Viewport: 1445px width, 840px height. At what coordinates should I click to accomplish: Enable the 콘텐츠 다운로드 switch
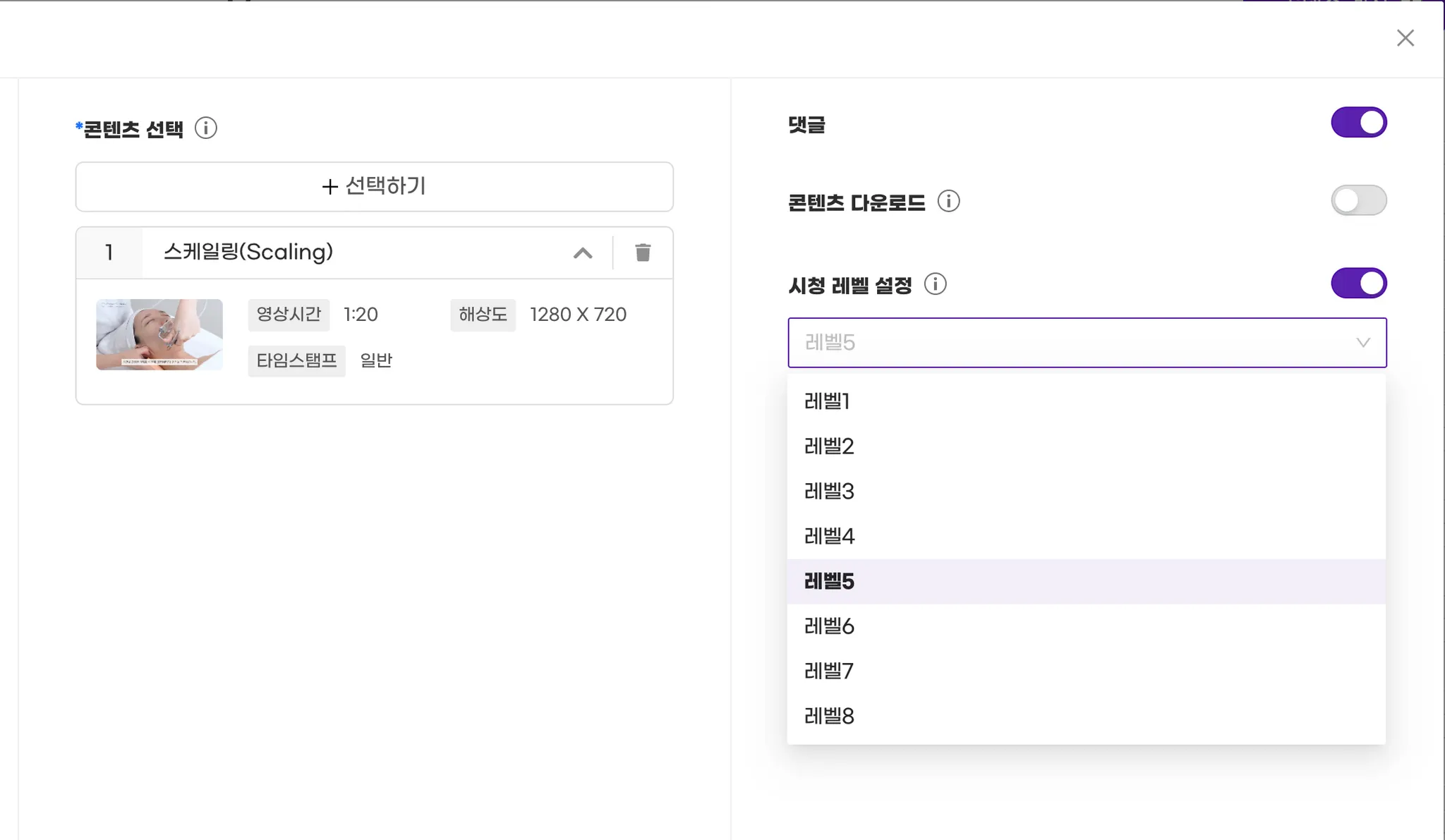click(1358, 200)
